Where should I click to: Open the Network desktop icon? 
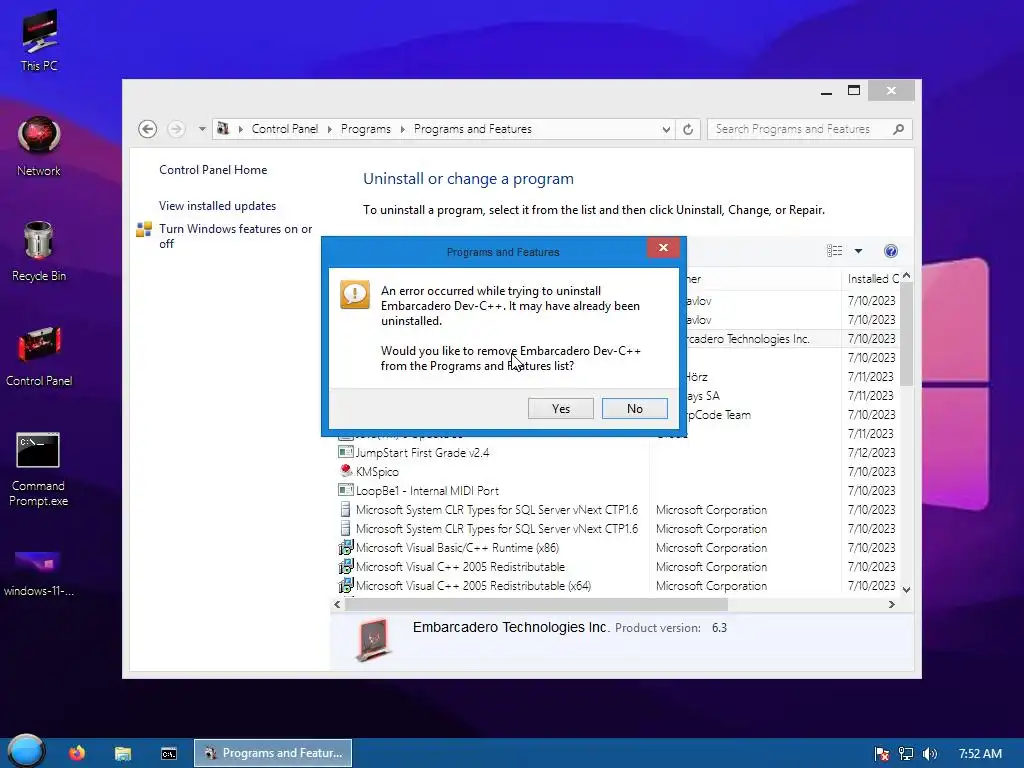[39, 146]
